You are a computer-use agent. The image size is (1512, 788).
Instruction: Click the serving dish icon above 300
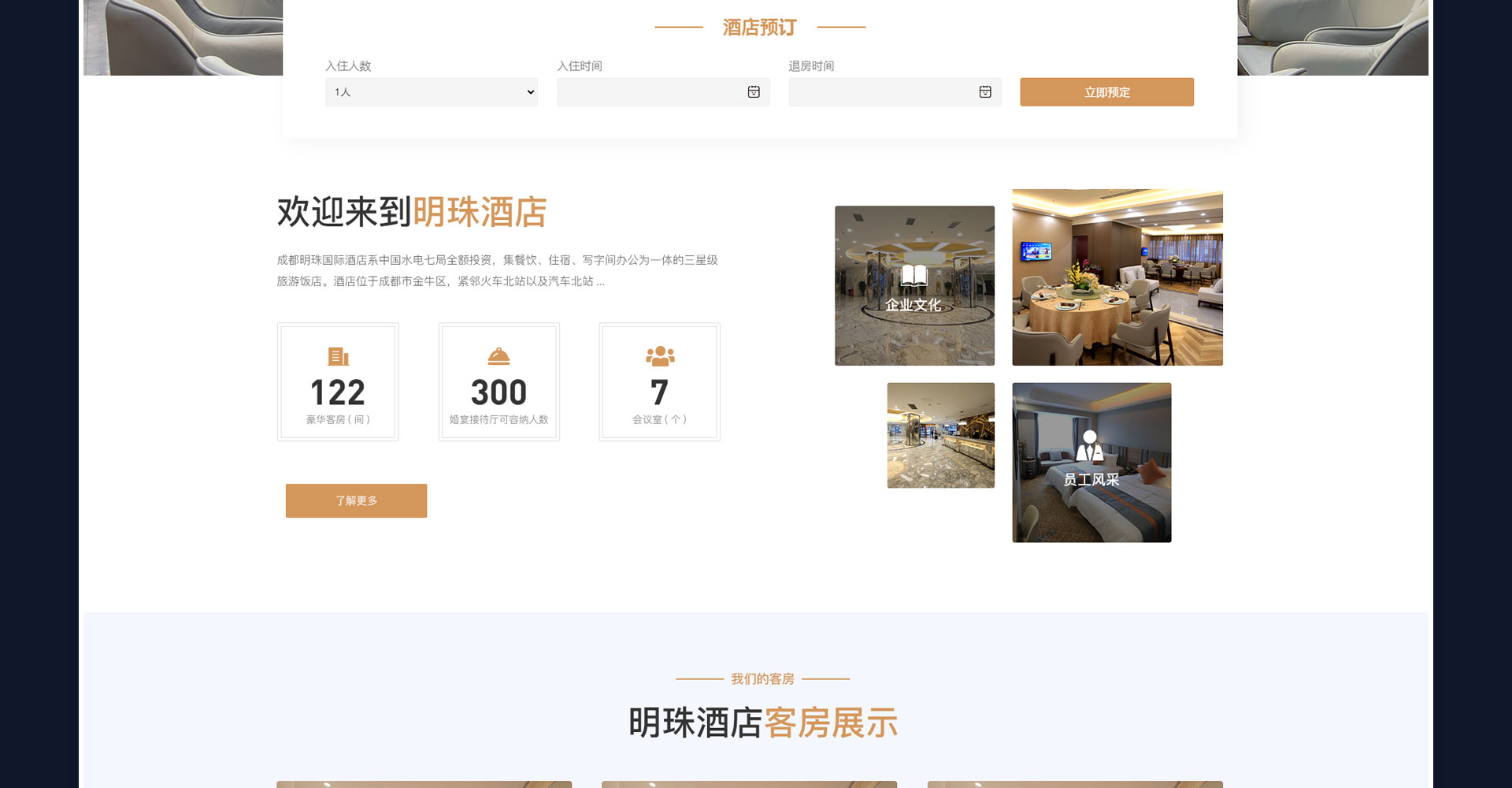(x=498, y=357)
